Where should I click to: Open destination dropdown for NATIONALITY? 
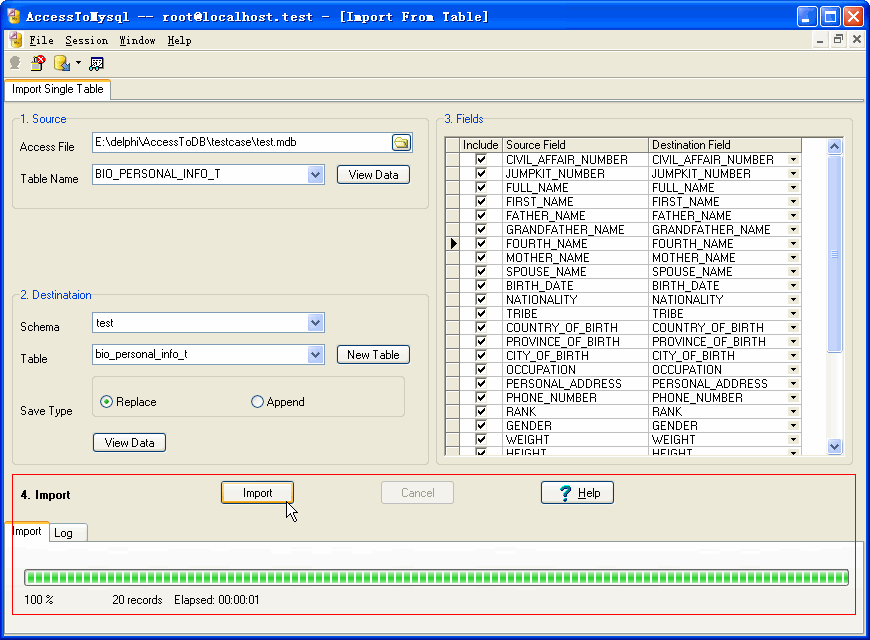(793, 300)
